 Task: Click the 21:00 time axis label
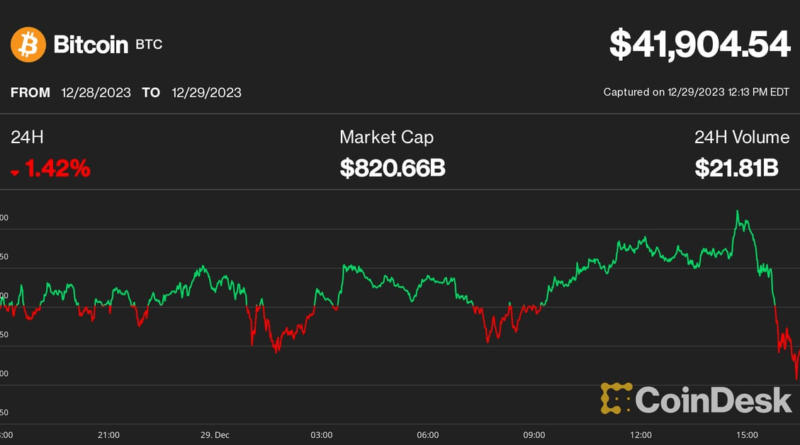pyautogui.click(x=109, y=435)
